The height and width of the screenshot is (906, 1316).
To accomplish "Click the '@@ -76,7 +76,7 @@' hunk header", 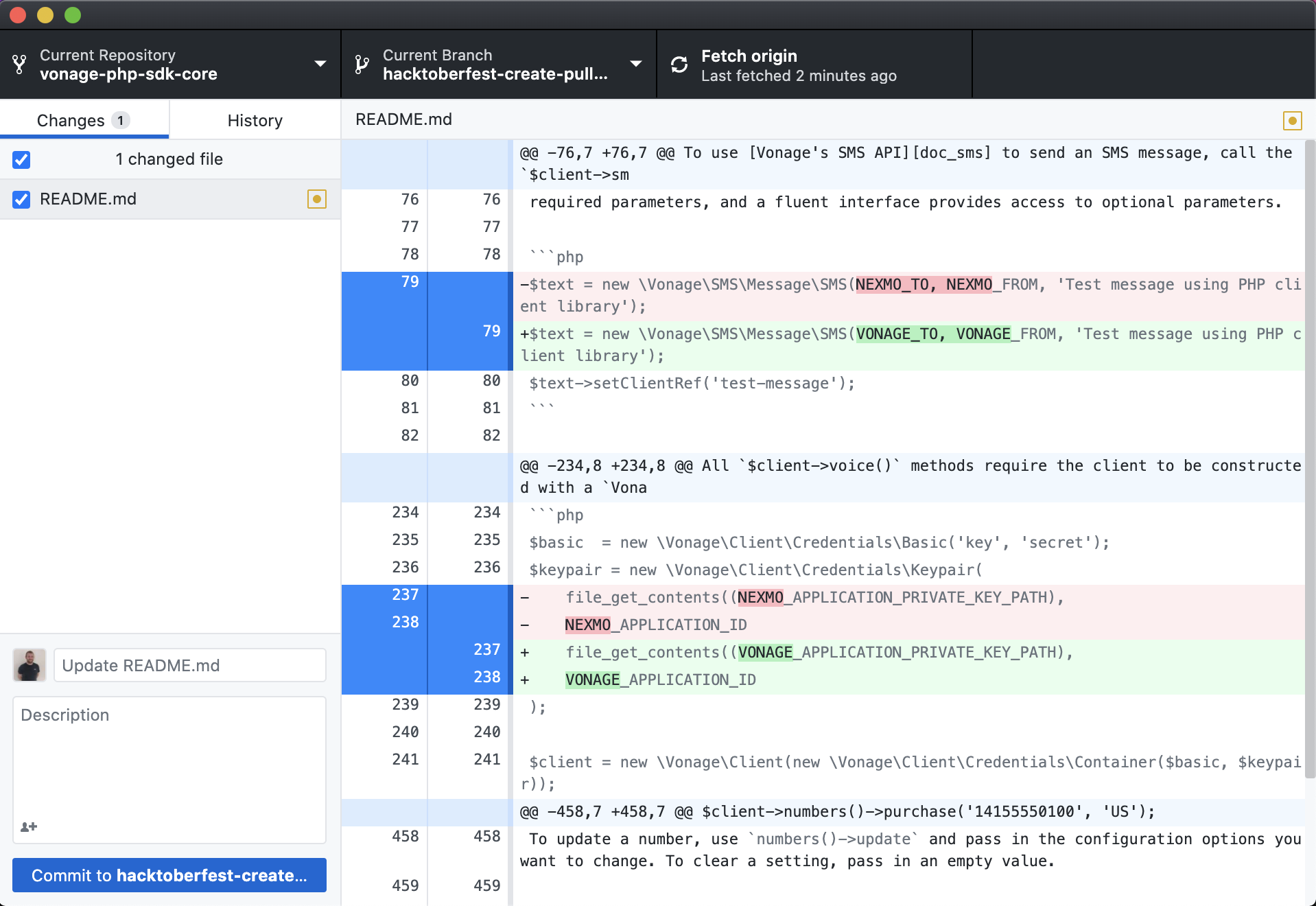I will pyautogui.click(x=908, y=164).
